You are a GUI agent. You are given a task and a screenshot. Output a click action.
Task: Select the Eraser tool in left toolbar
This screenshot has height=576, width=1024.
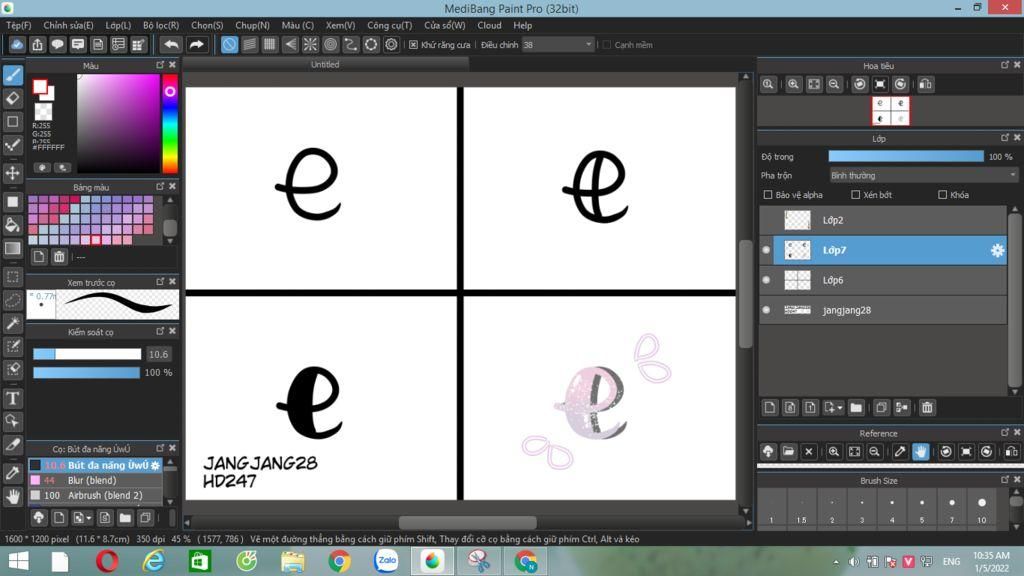point(12,99)
